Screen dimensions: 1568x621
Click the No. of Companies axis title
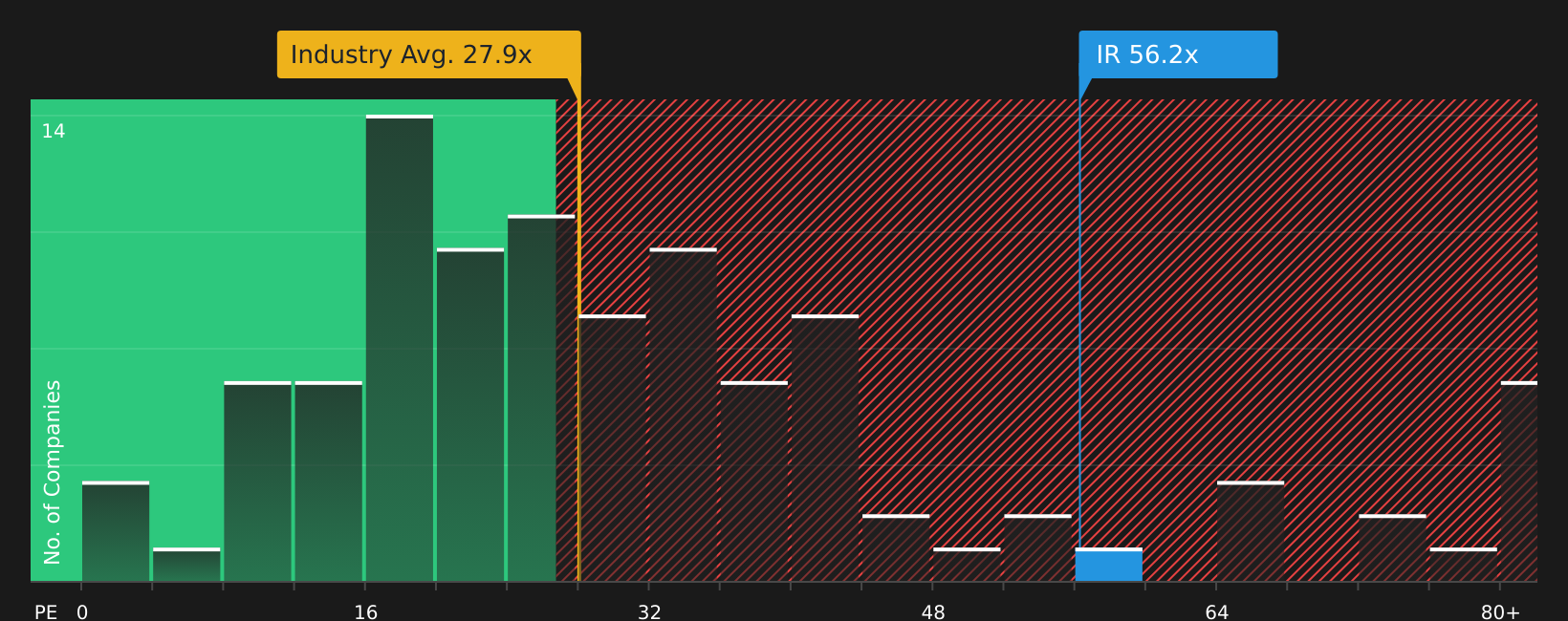pos(53,472)
